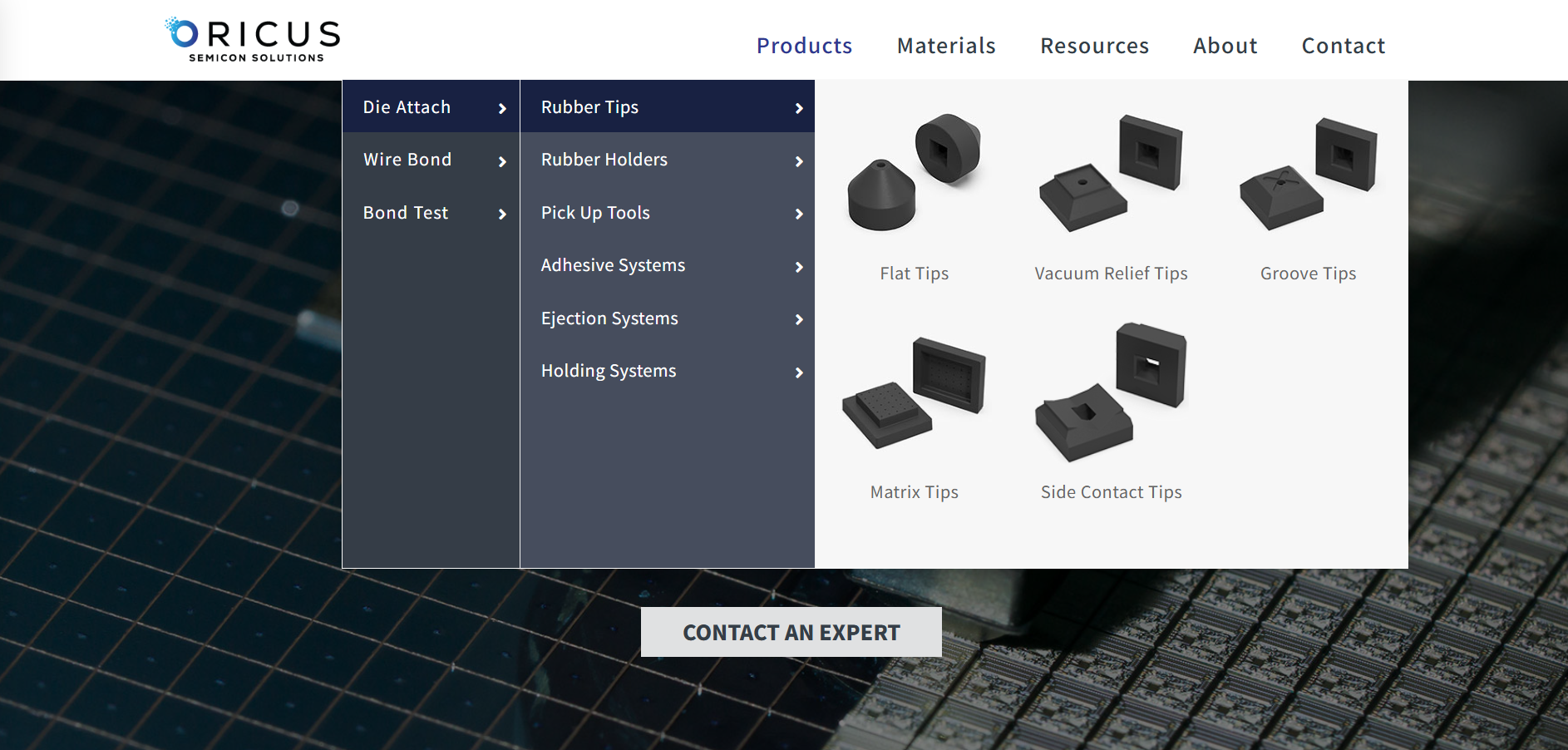Select the Side Contact Tips product image

[1111, 392]
